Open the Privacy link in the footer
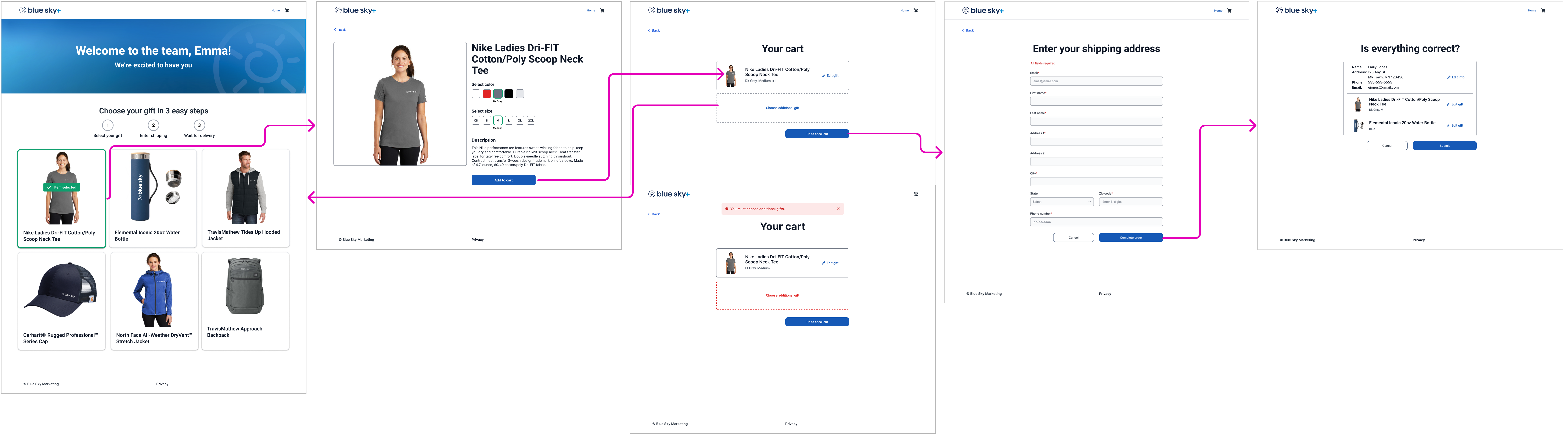Viewport: 1568px width, 443px height. [162, 384]
